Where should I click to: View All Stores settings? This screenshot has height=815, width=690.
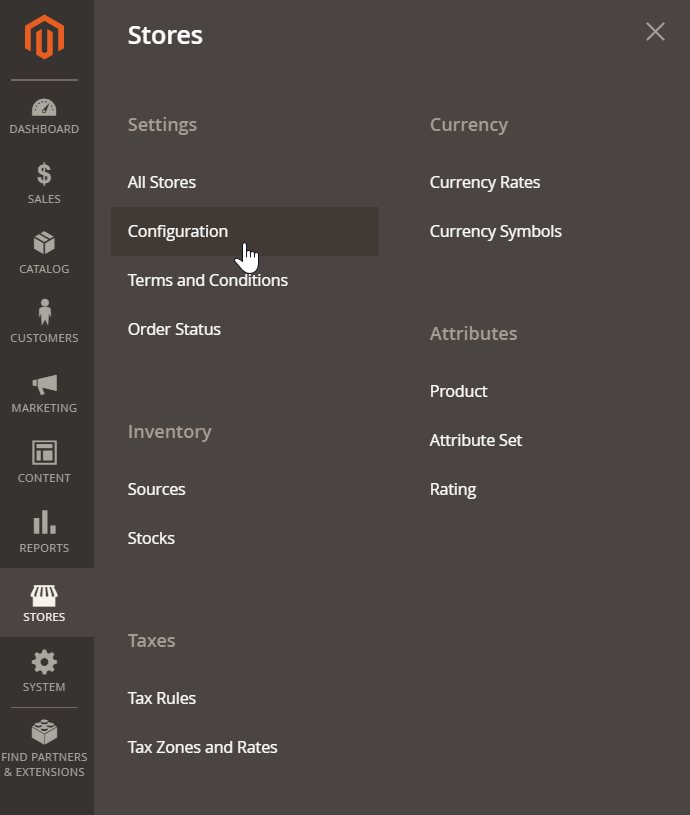point(161,182)
